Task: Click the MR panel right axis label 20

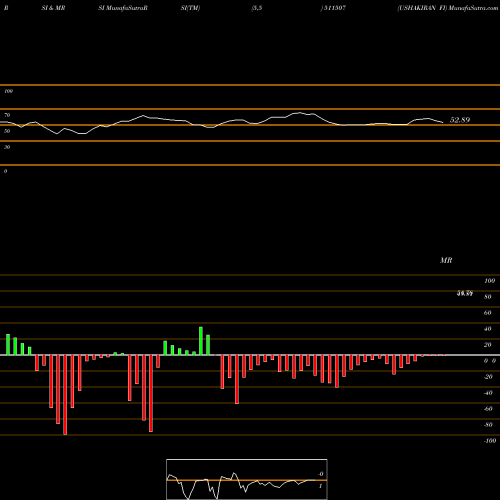Action: pyautogui.click(x=488, y=345)
